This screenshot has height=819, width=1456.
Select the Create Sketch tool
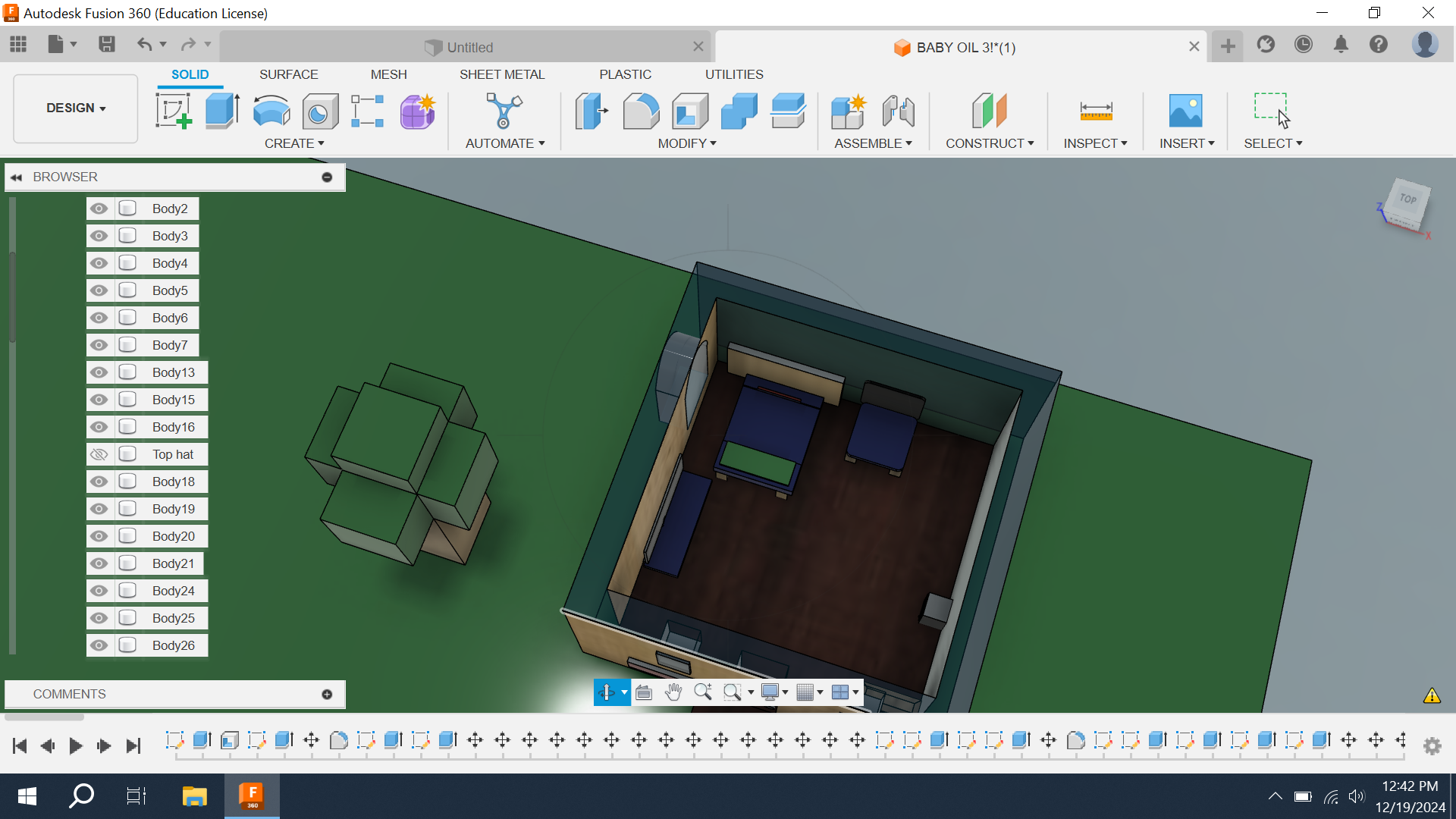[x=174, y=111]
